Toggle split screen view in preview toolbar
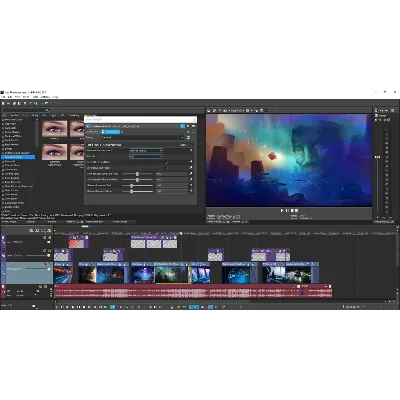This screenshot has width=400, height=400. pos(226,110)
